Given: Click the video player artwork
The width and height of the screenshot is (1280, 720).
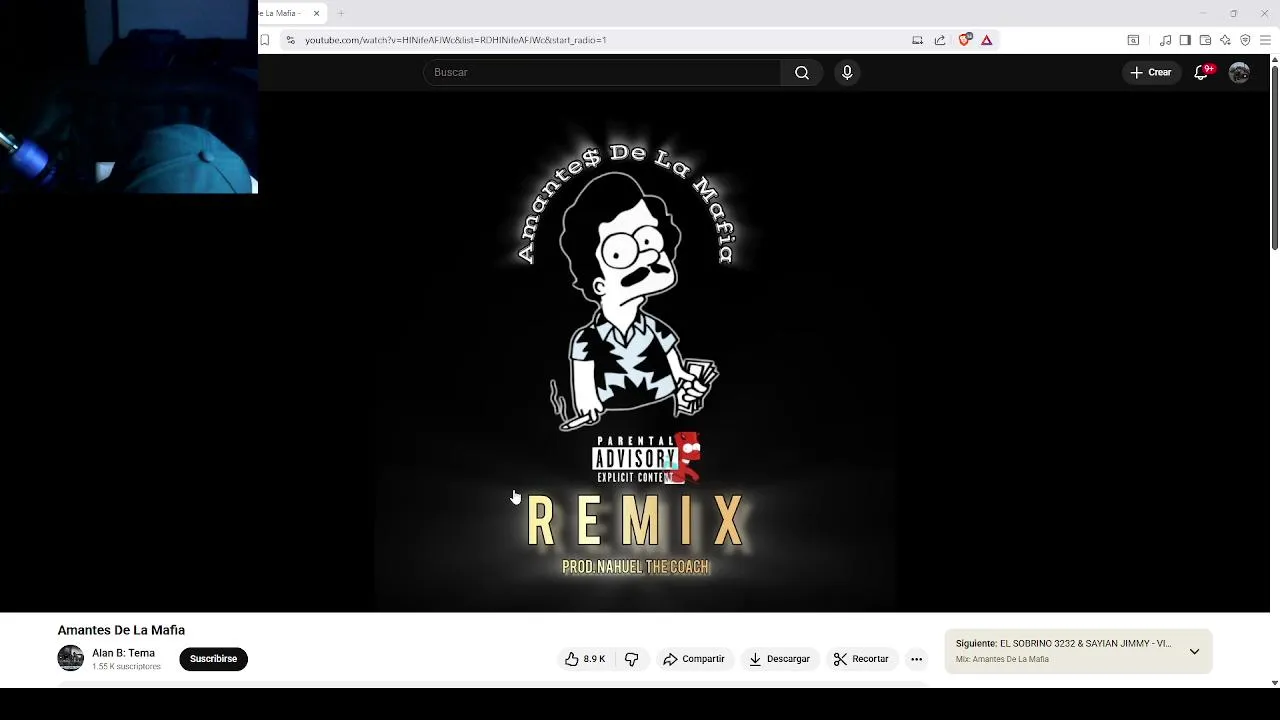Looking at the screenshot, I should click(635, 350).
